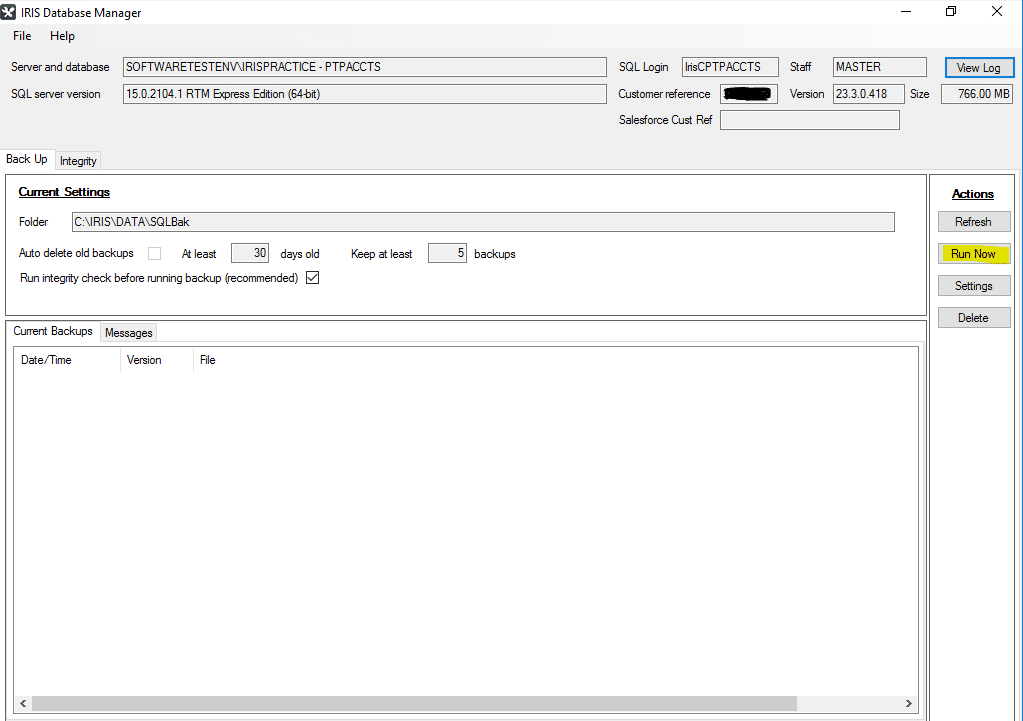Select the Back Up tab

pos(27,159)
